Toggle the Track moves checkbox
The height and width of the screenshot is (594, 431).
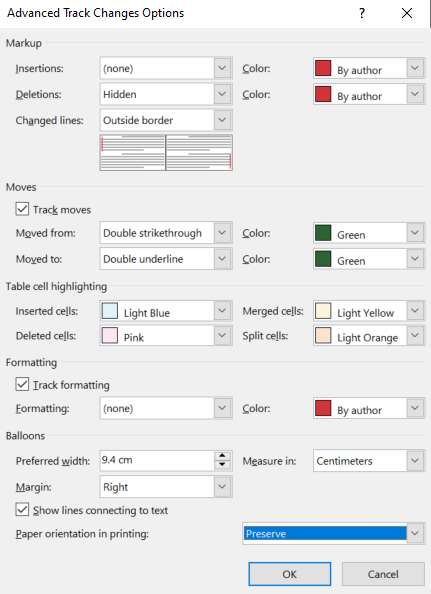click(22, 209)
